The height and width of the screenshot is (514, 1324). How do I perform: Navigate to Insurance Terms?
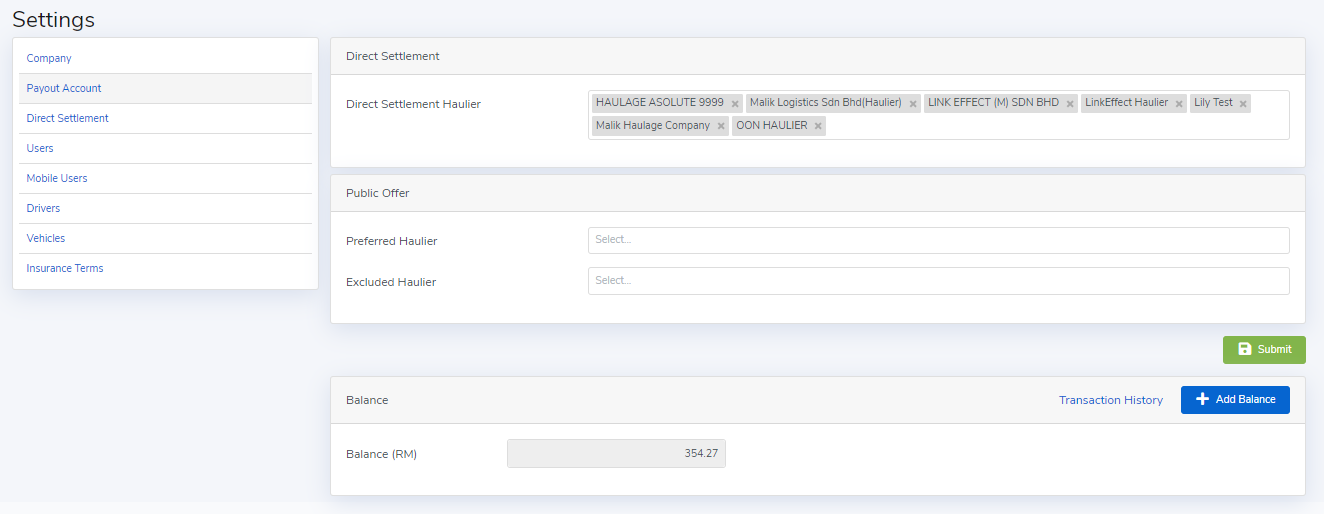pyautogui.click(x=65, y=269)
